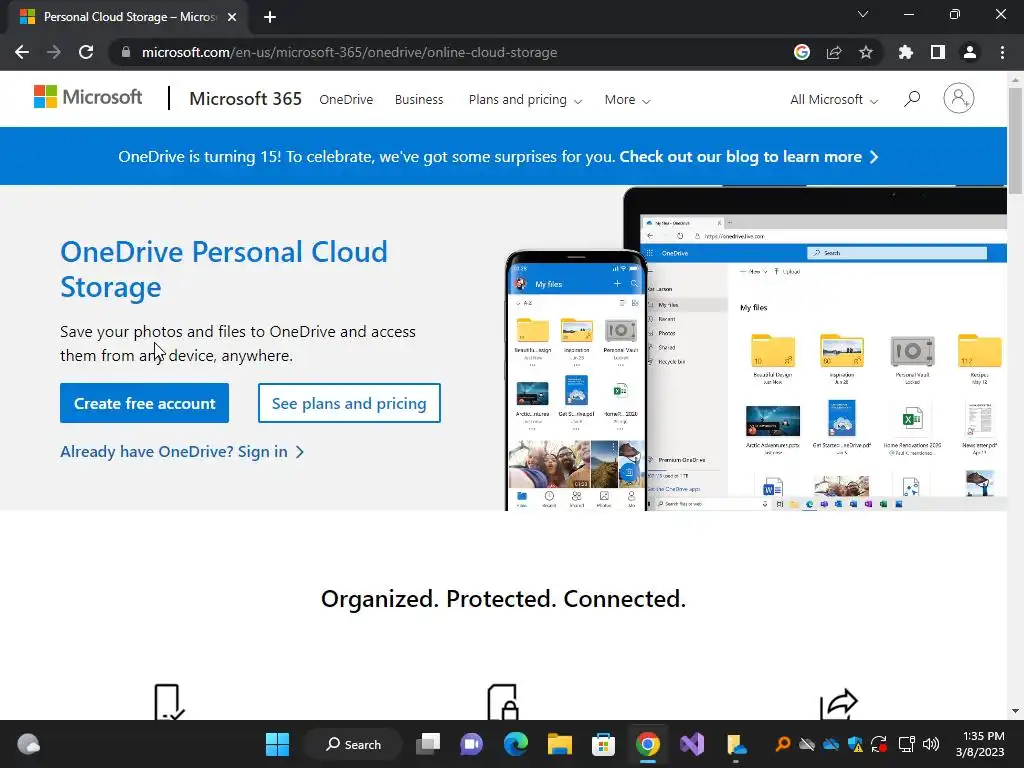Open Chrome's three-dot menu
1024x768 pixels.
1002,52
